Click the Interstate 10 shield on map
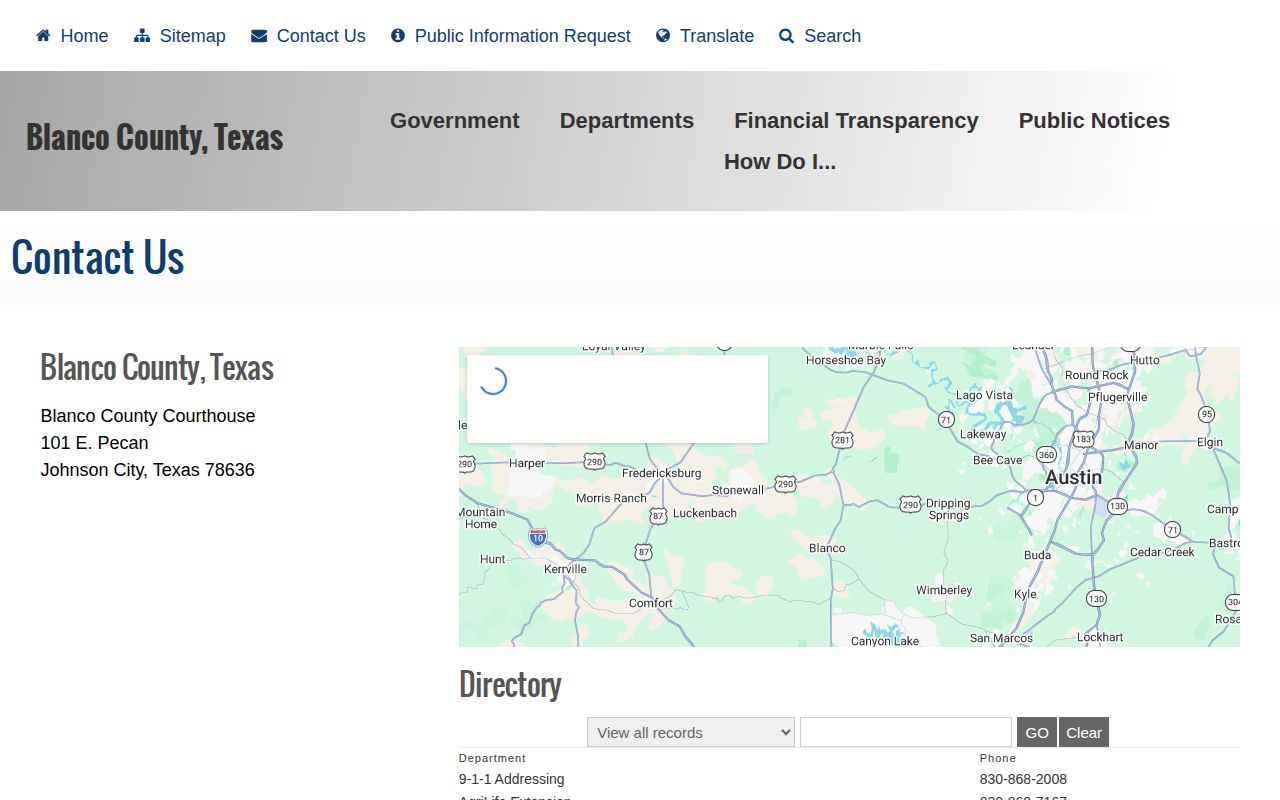 (538, 537)
